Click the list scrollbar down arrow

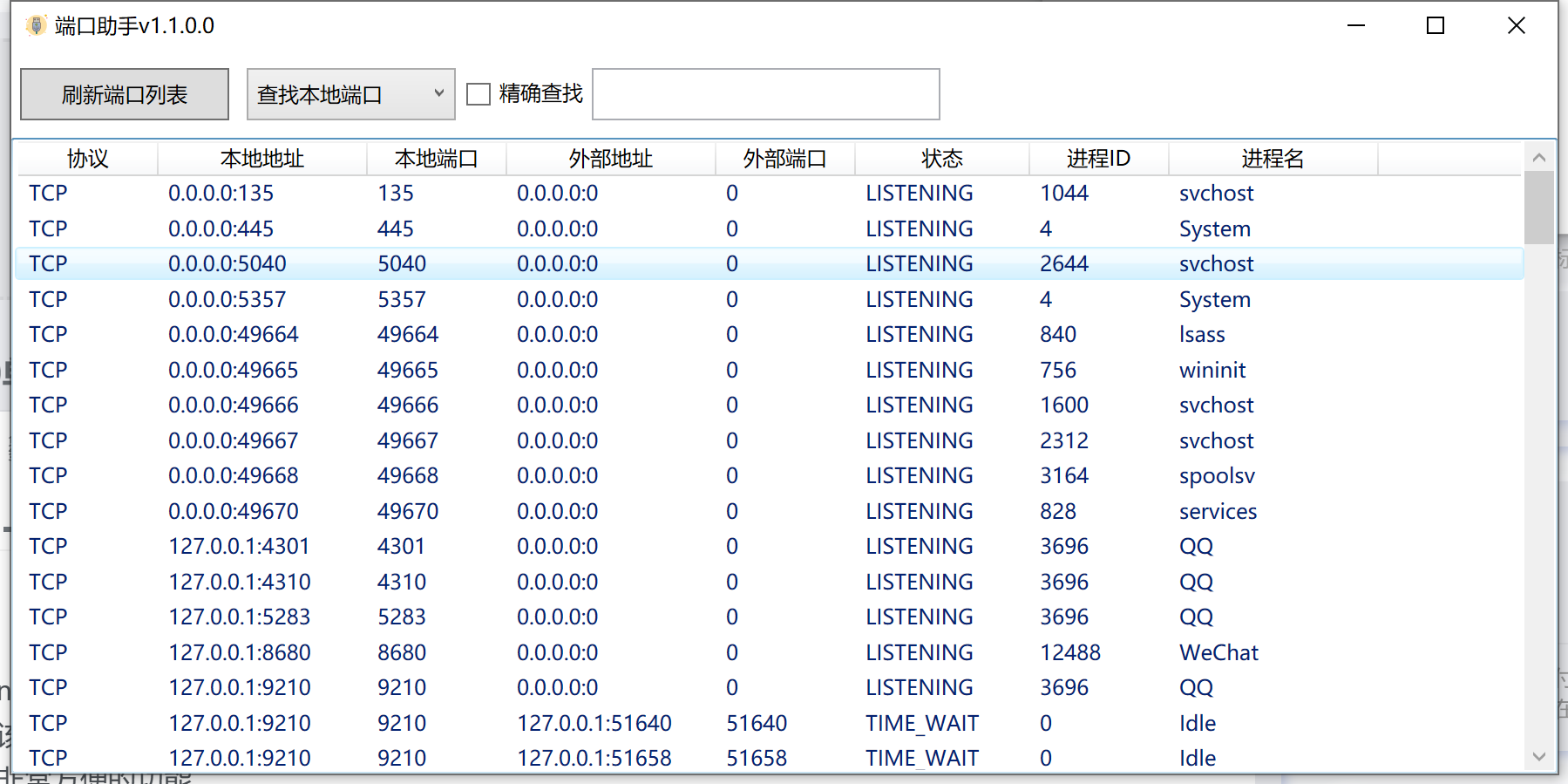click(1538, 756)
